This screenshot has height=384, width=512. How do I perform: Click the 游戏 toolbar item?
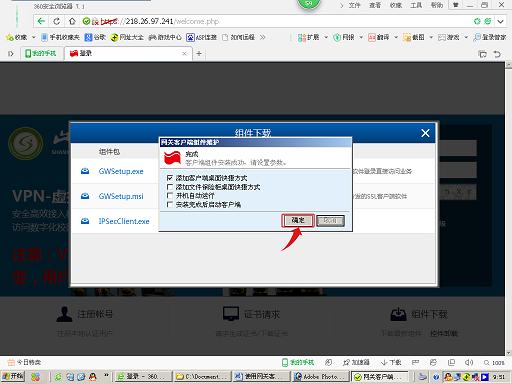tap(449, 37)
